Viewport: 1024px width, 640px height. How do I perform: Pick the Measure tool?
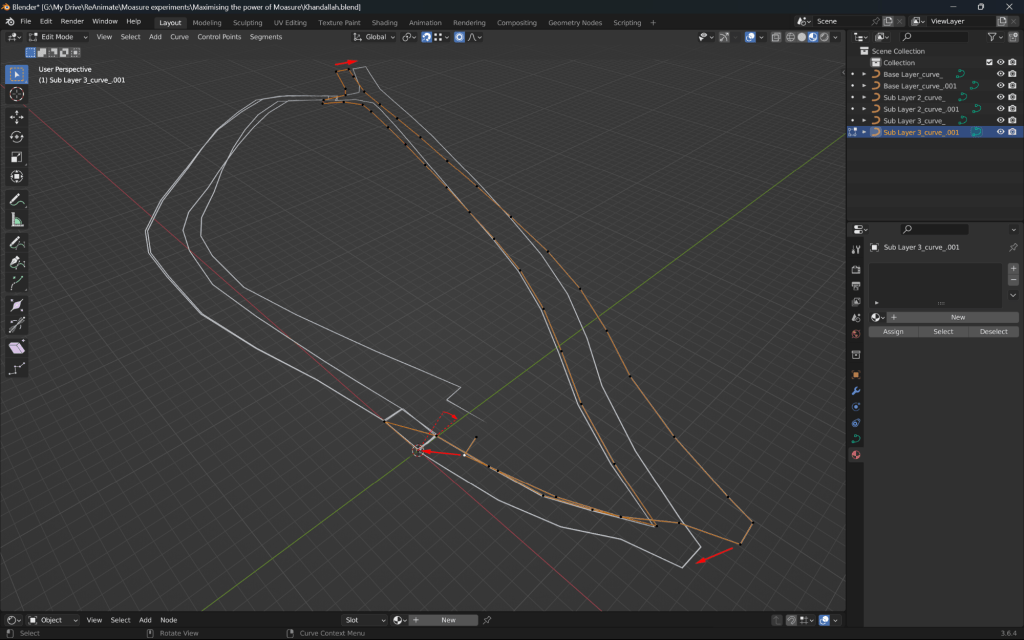(17, 220)
